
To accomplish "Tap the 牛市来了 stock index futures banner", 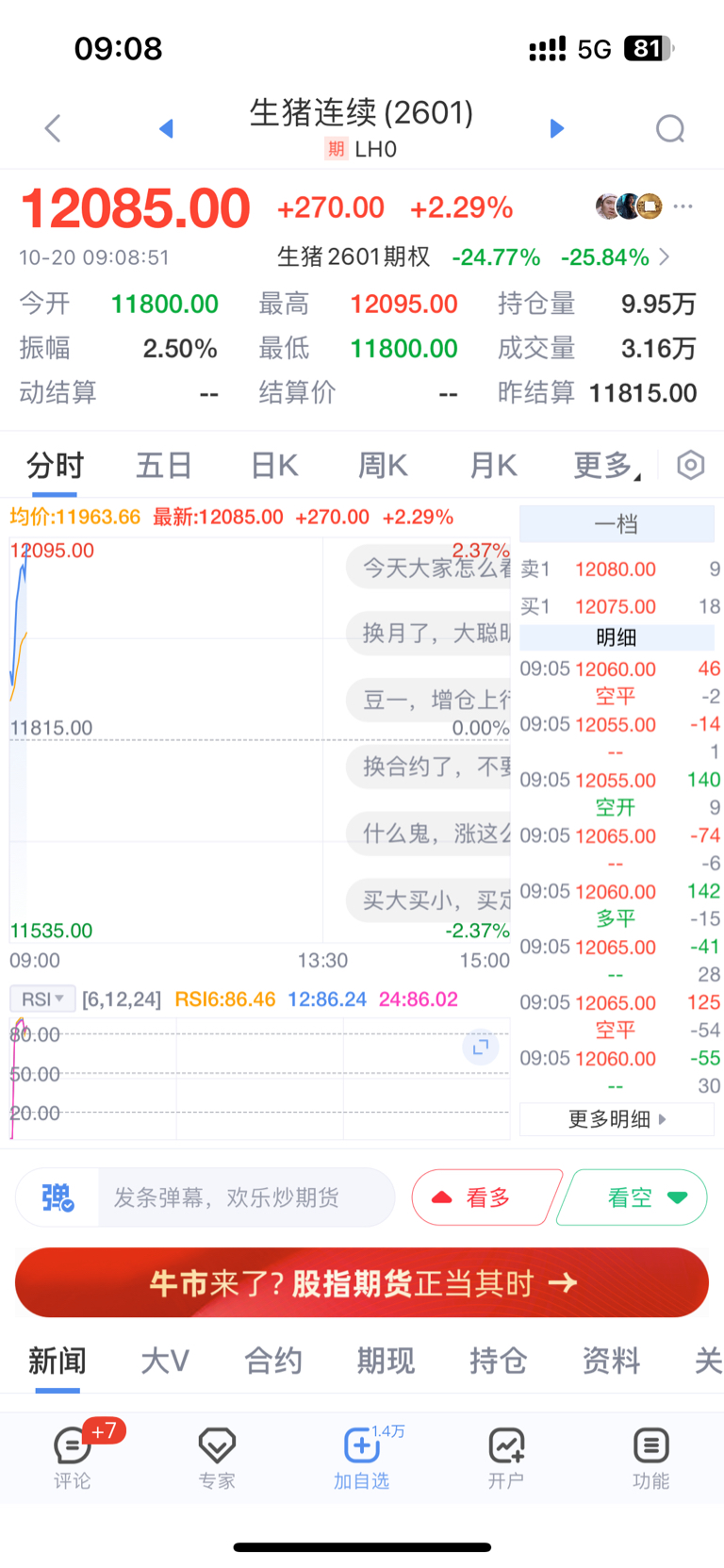I will (362, 1282).
